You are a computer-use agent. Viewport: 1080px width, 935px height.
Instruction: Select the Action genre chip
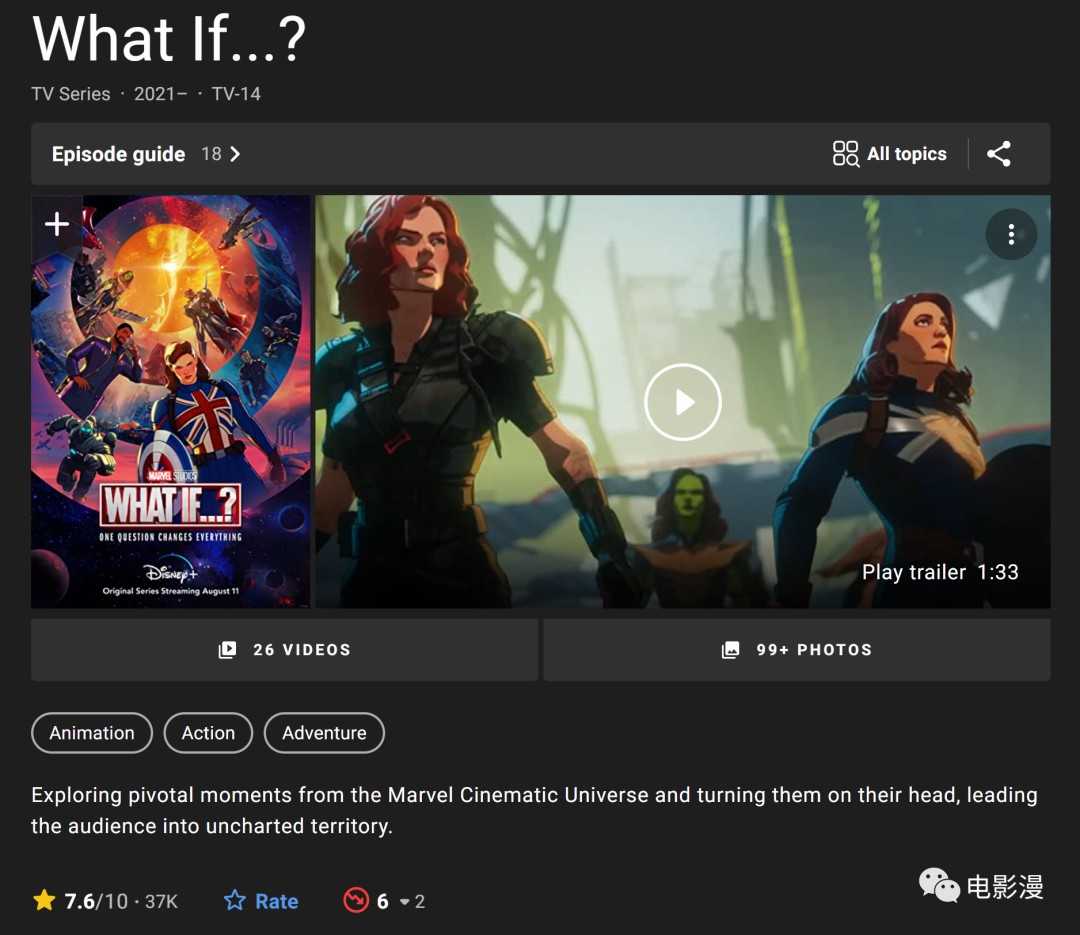[x=208, y=733]
